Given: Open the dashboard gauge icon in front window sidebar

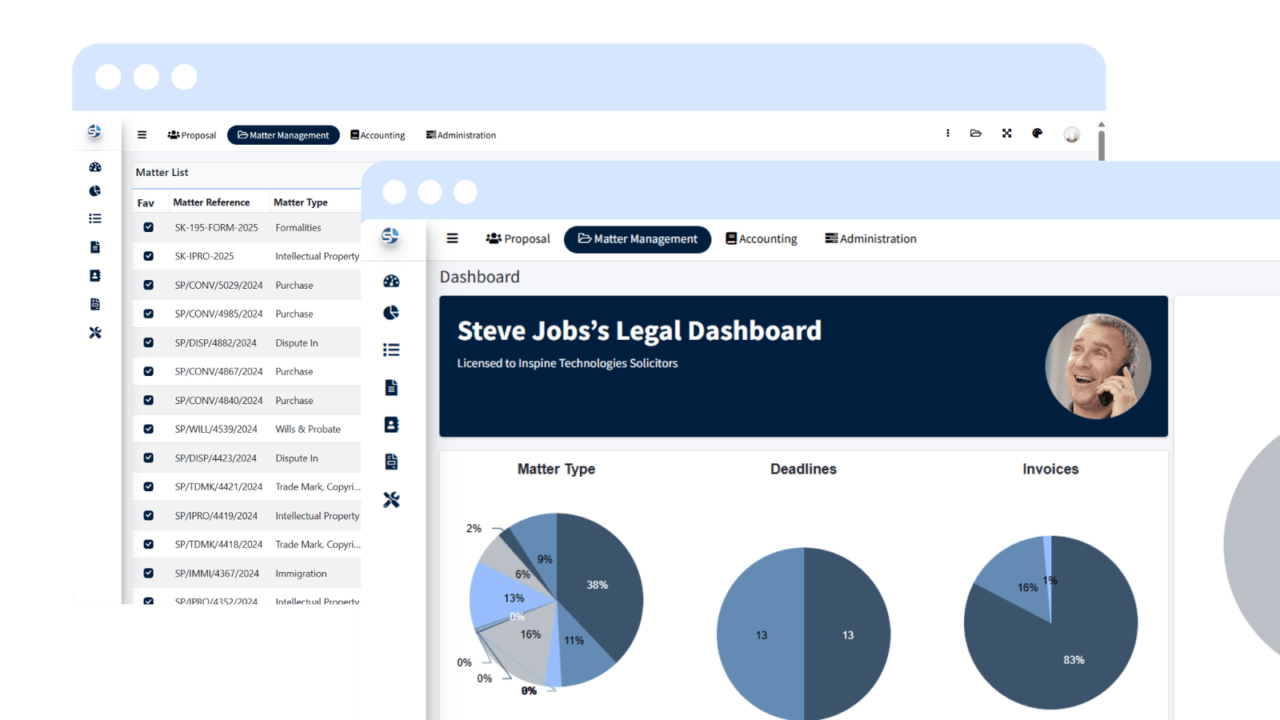Looking at the screenshot, I should [391, 281].
